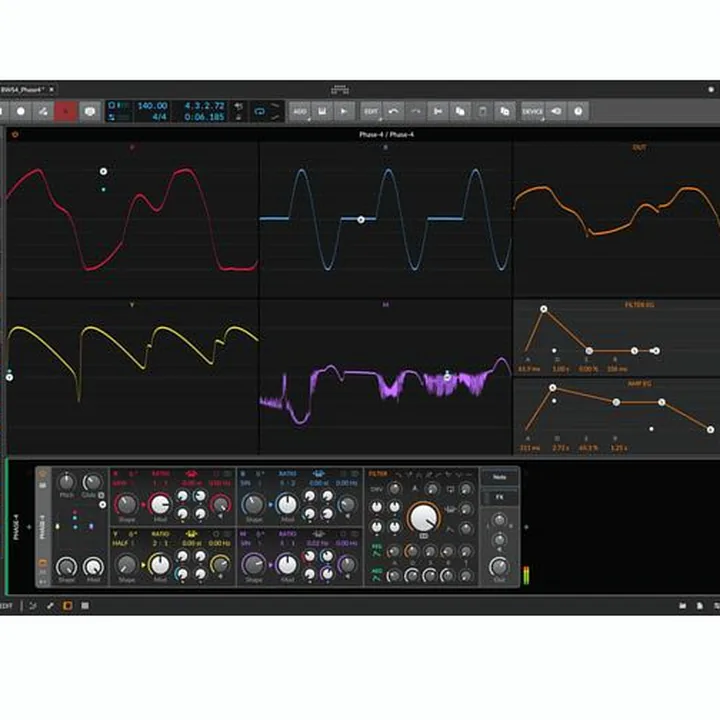Screen dimensions: 720x720
Task: Adjust the Glide knob
Action: (x=92, y=482)
